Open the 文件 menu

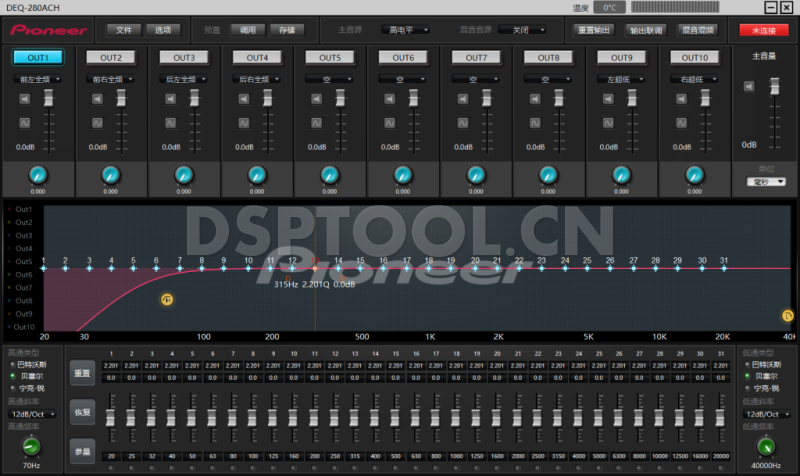[123, 30]
